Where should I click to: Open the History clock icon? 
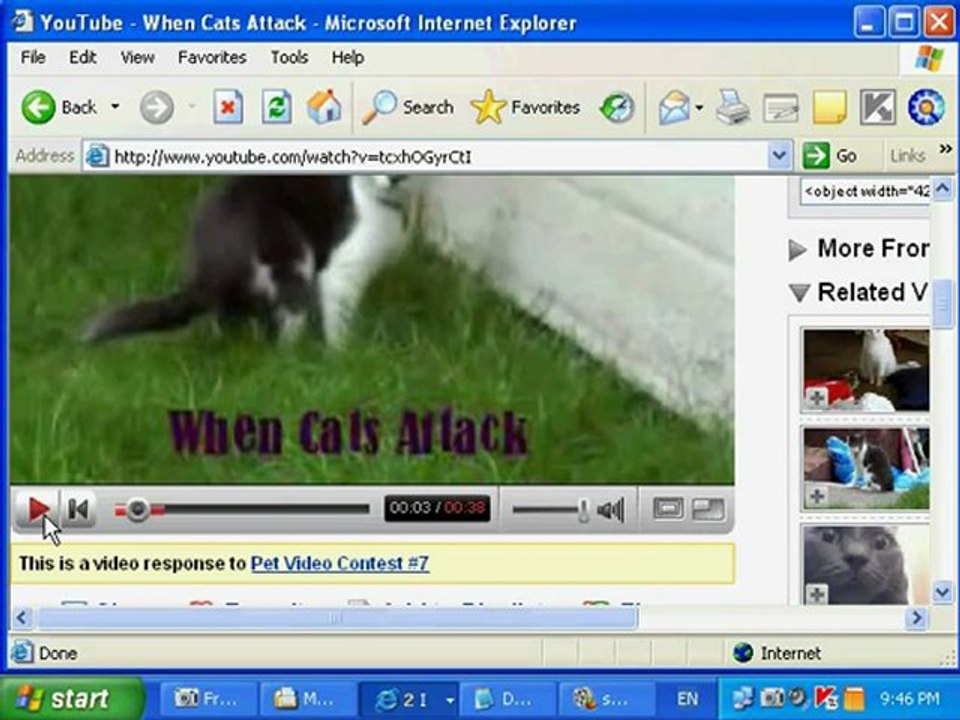click(x=617, y=108)
